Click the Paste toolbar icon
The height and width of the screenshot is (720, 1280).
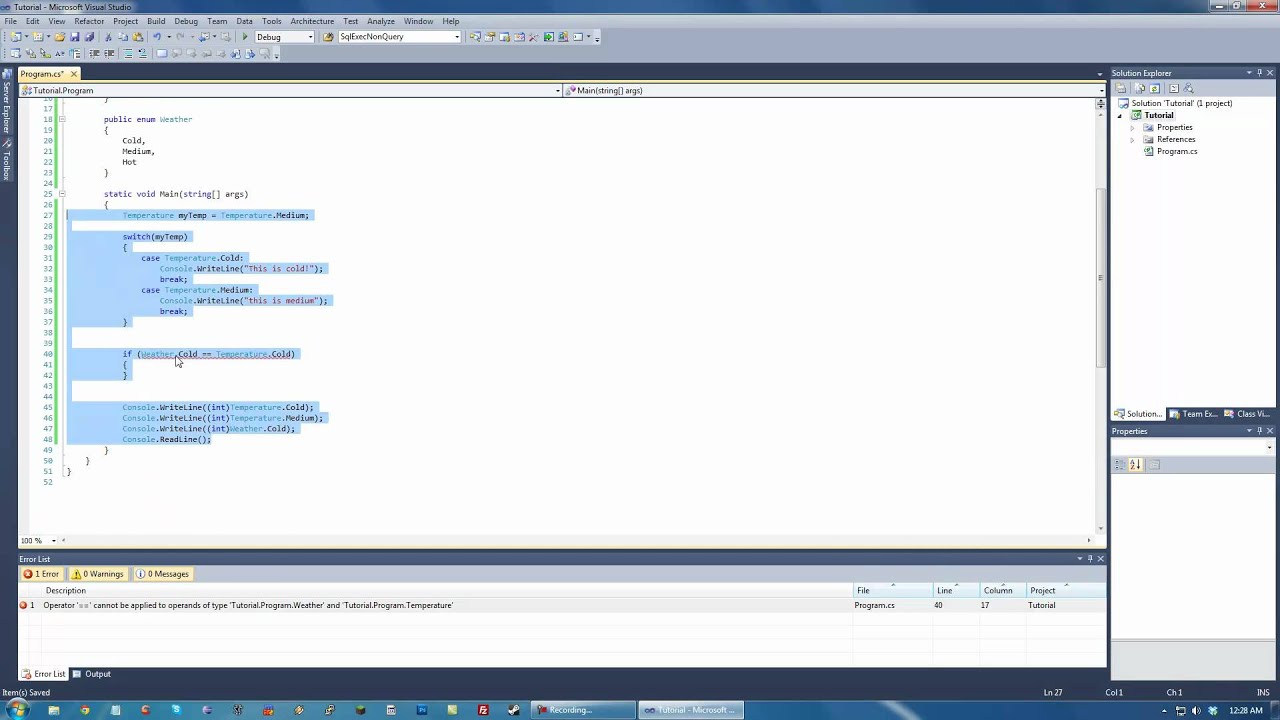[x=138, y=37]
